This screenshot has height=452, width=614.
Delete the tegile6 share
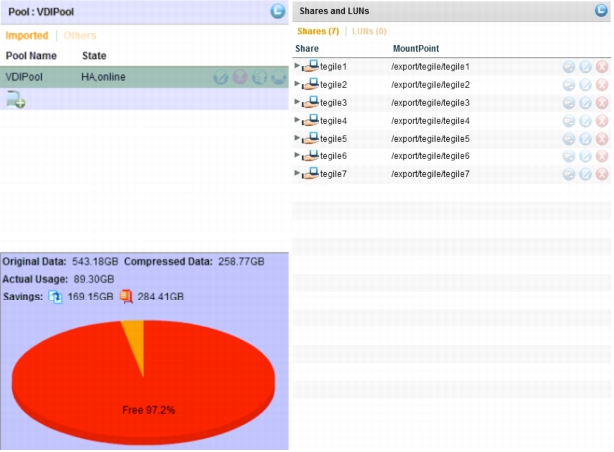(x=602, y=156)
